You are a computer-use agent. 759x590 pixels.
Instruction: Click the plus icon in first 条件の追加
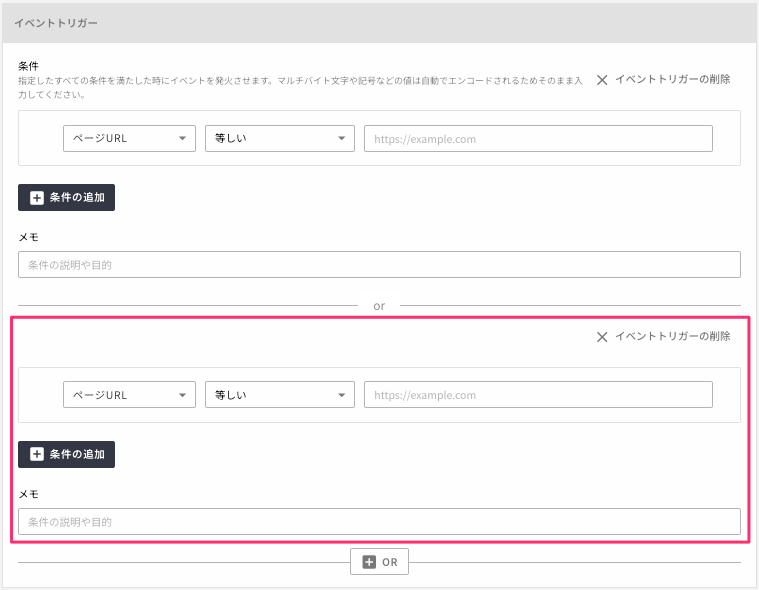tap(37, 197)
